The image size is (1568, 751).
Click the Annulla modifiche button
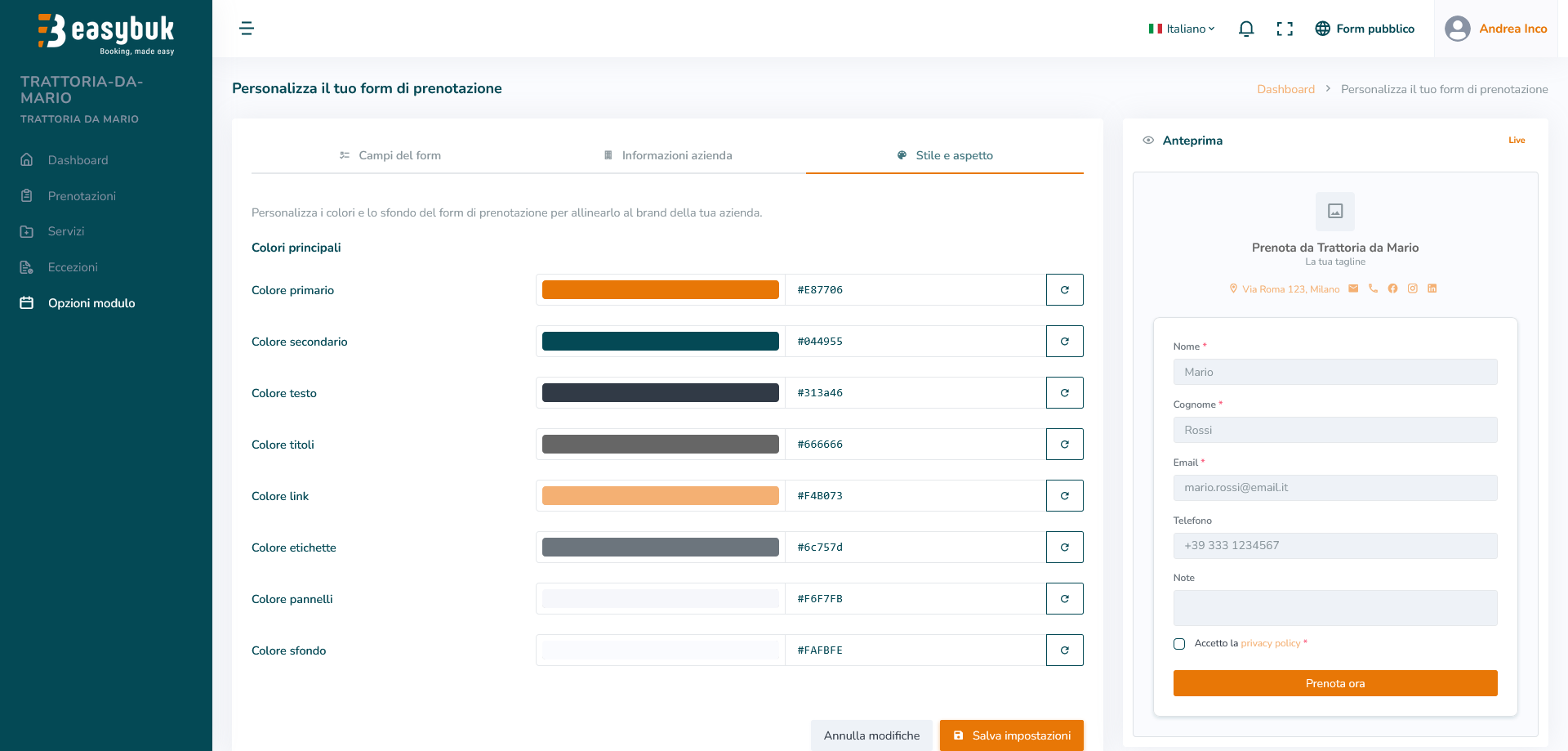[x=871, y=735]
